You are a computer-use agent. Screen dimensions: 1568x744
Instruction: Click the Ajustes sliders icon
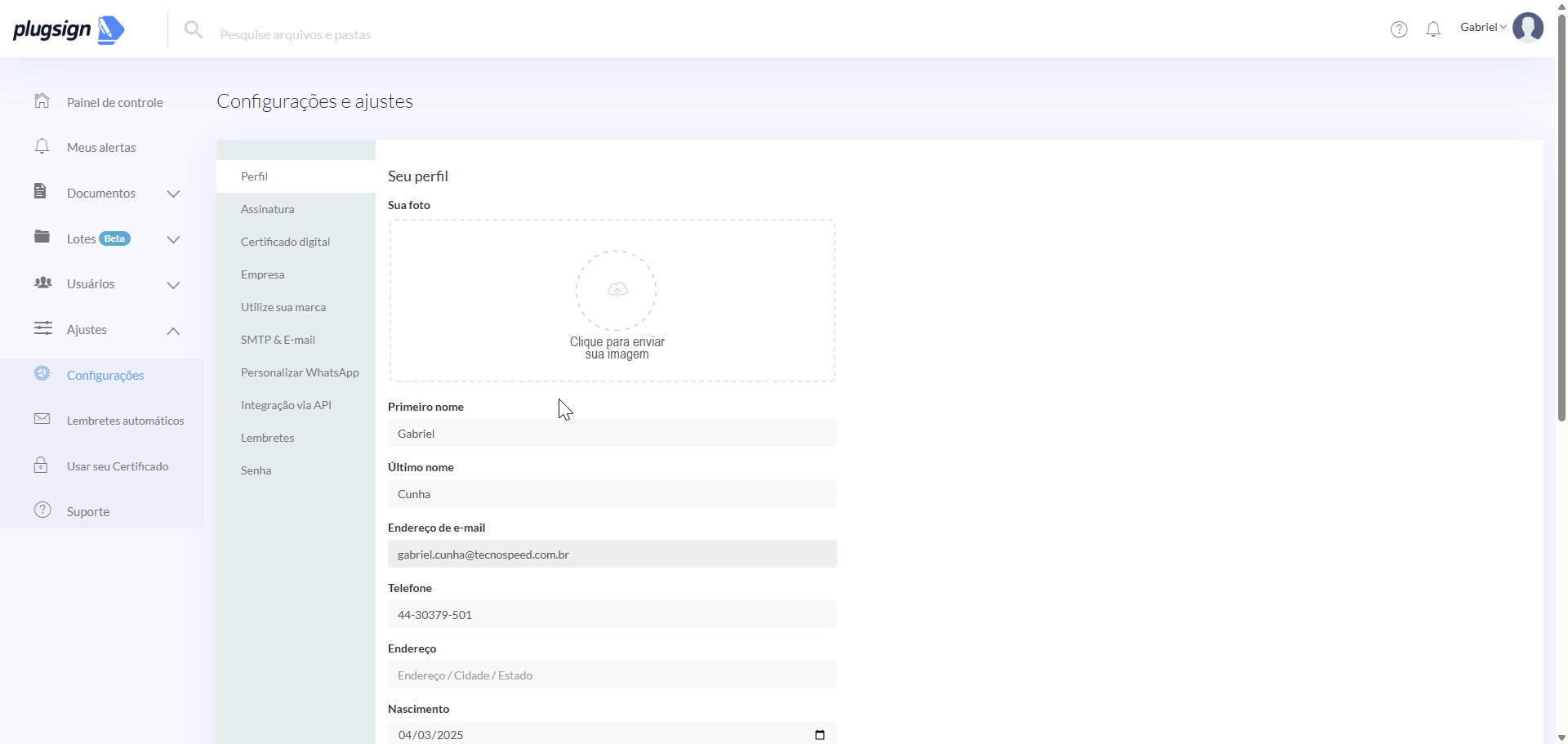click(x=42, y=328)
